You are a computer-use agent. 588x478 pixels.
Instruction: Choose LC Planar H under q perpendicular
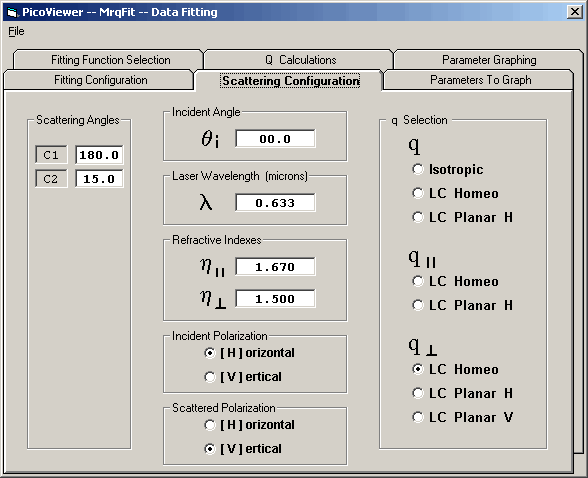(462, 393)
